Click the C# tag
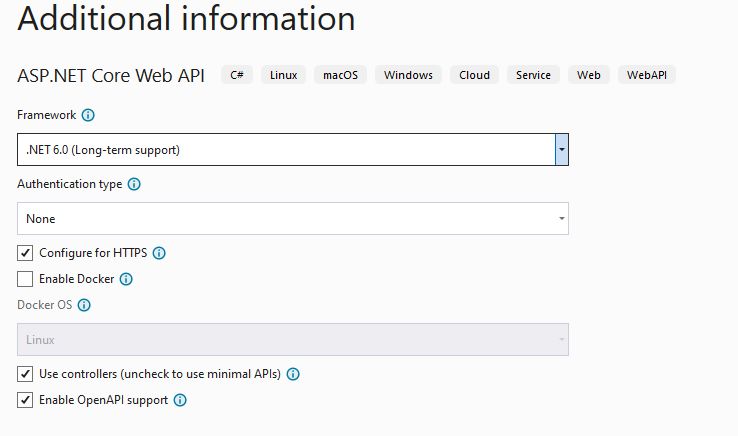The height and width of the screenshot is (436, 738). (x=237, y=75)
